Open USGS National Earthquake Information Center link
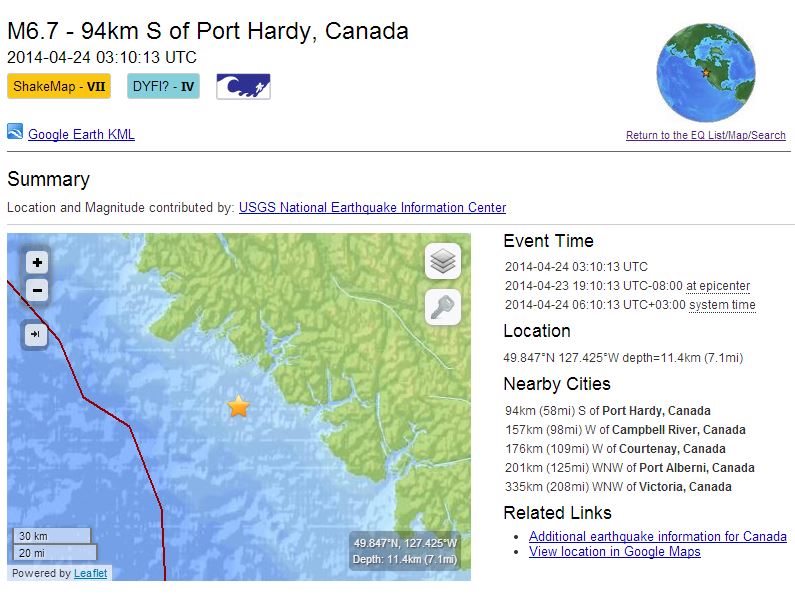This screenshot has height=599, width=795. point(372,208)
